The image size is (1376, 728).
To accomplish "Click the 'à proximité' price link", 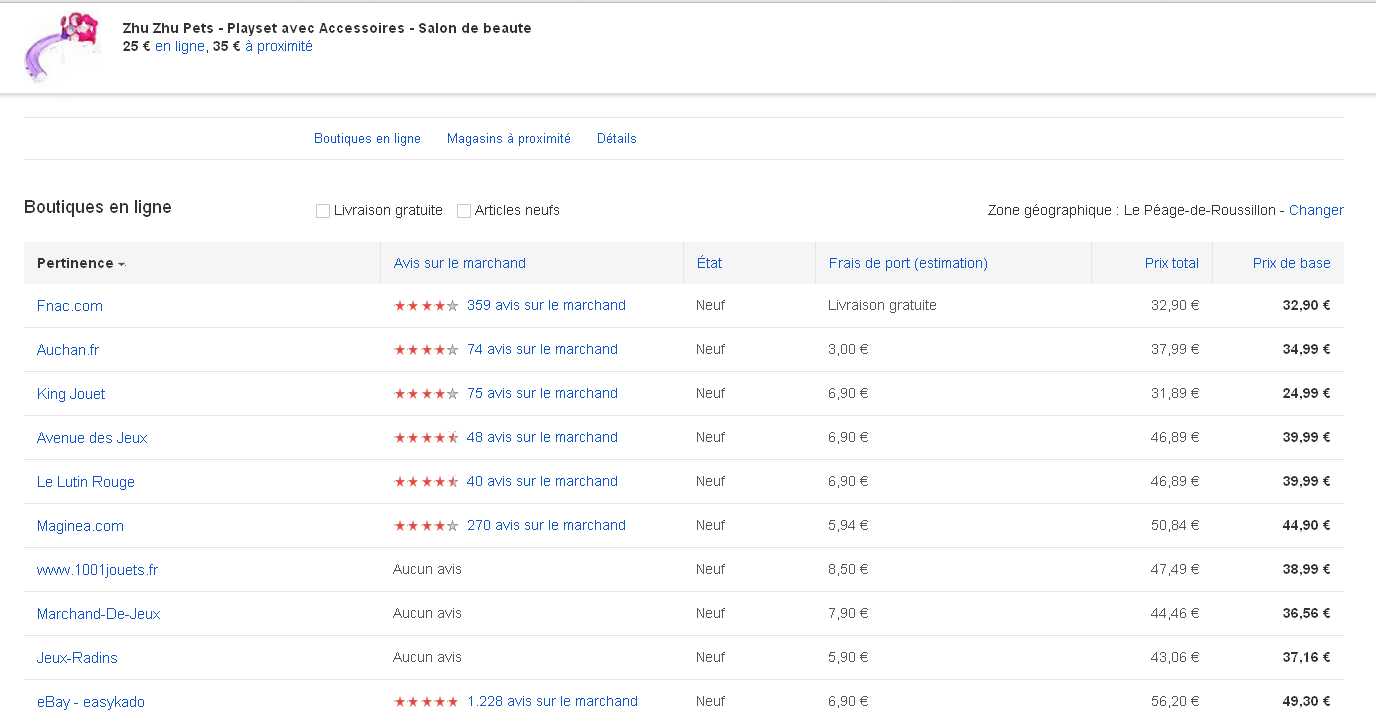I will coord(279,46).
